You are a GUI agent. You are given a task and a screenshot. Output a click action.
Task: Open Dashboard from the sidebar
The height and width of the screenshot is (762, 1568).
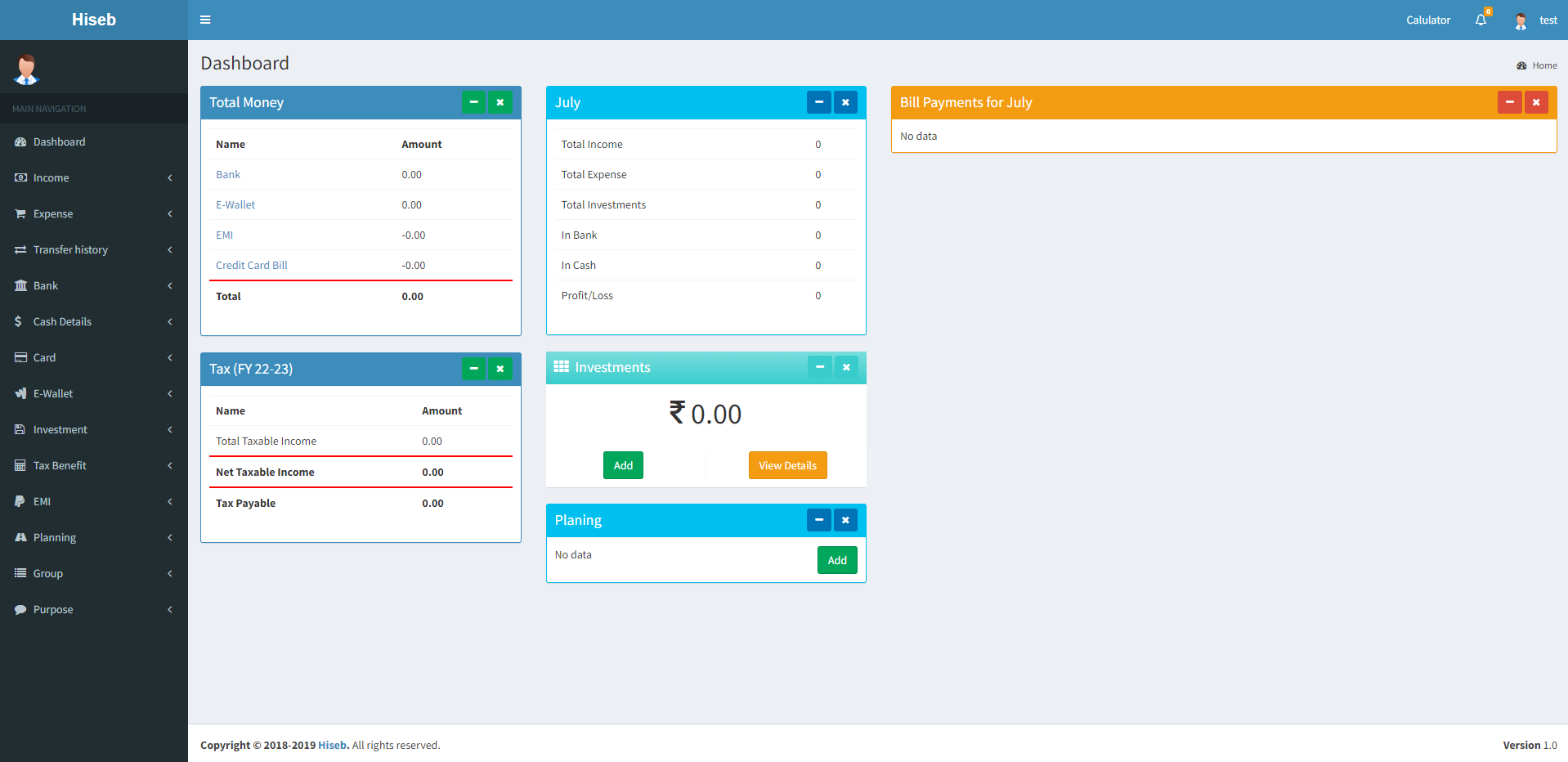59,141
